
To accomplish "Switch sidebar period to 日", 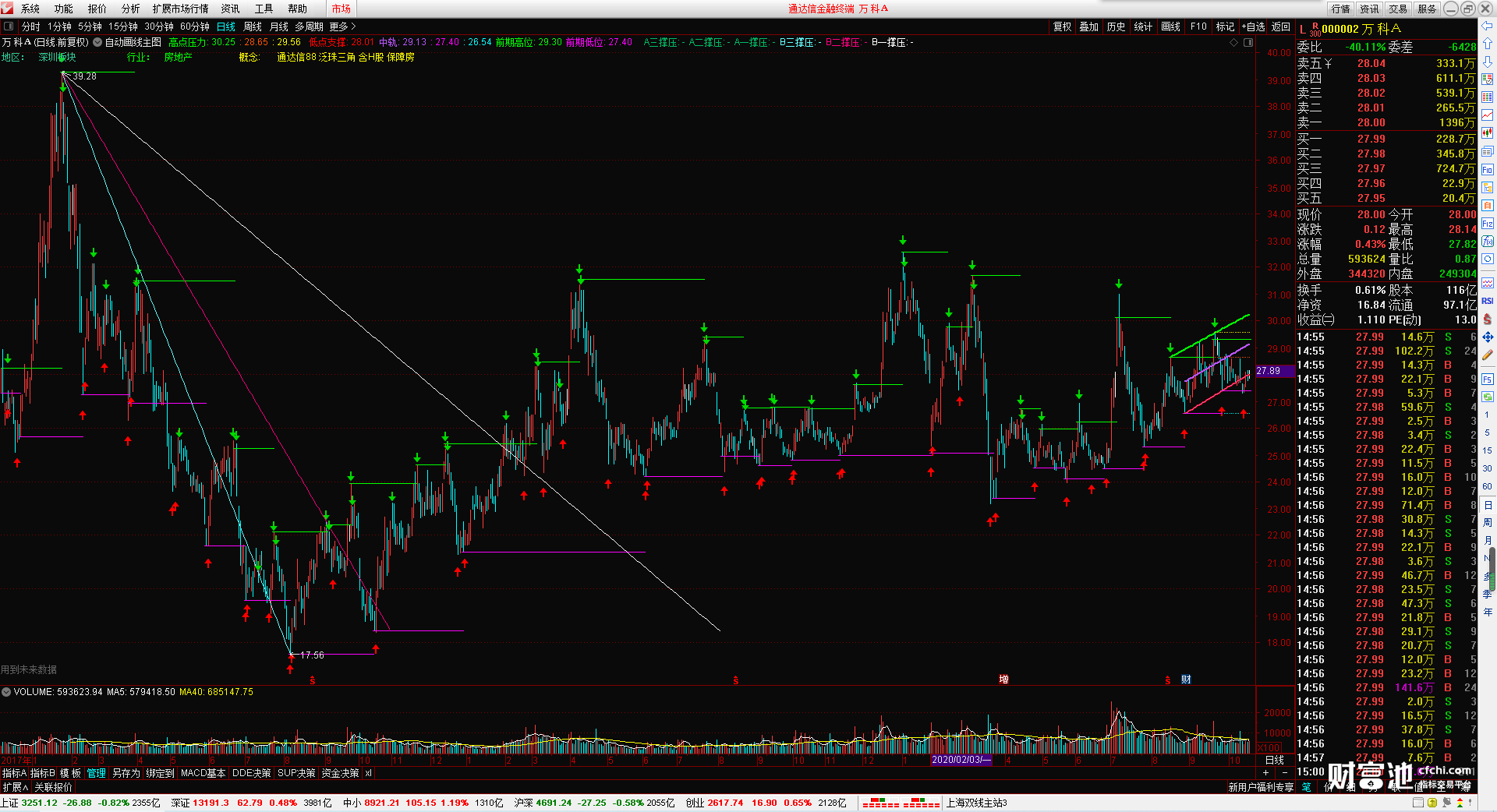I will [x=1488, y=506].
